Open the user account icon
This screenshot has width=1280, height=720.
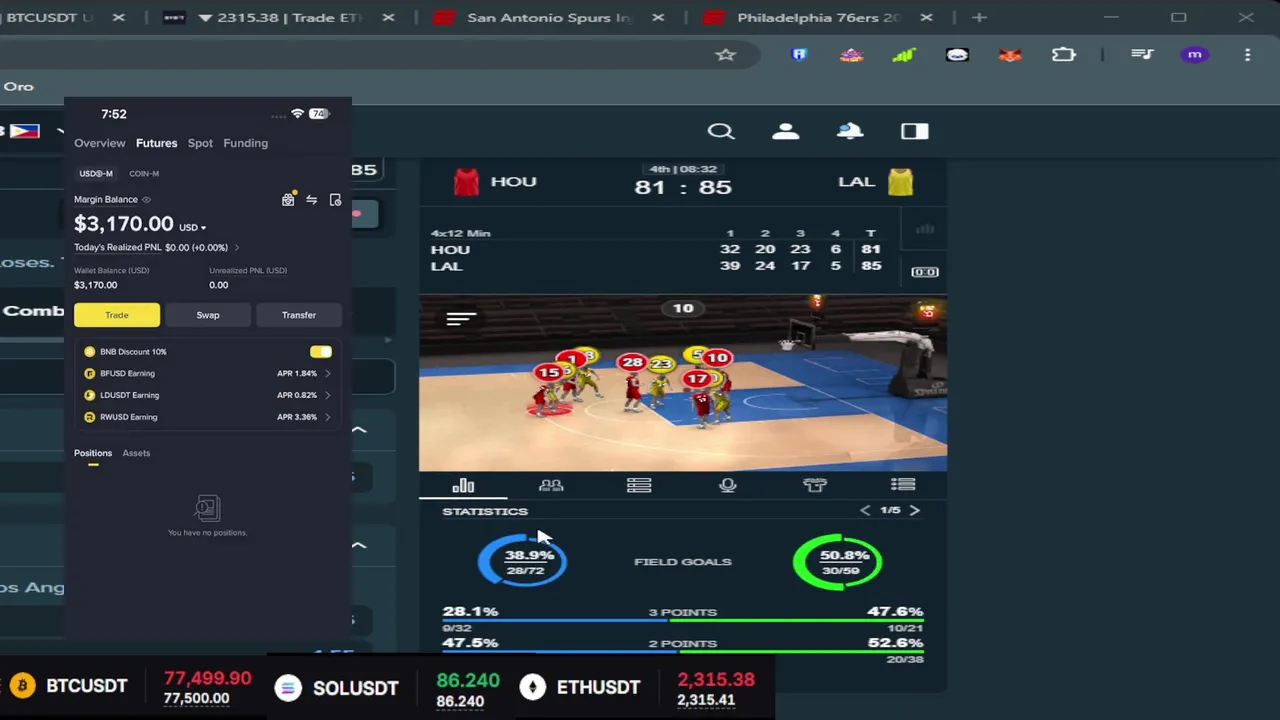[x=786, y=131]
